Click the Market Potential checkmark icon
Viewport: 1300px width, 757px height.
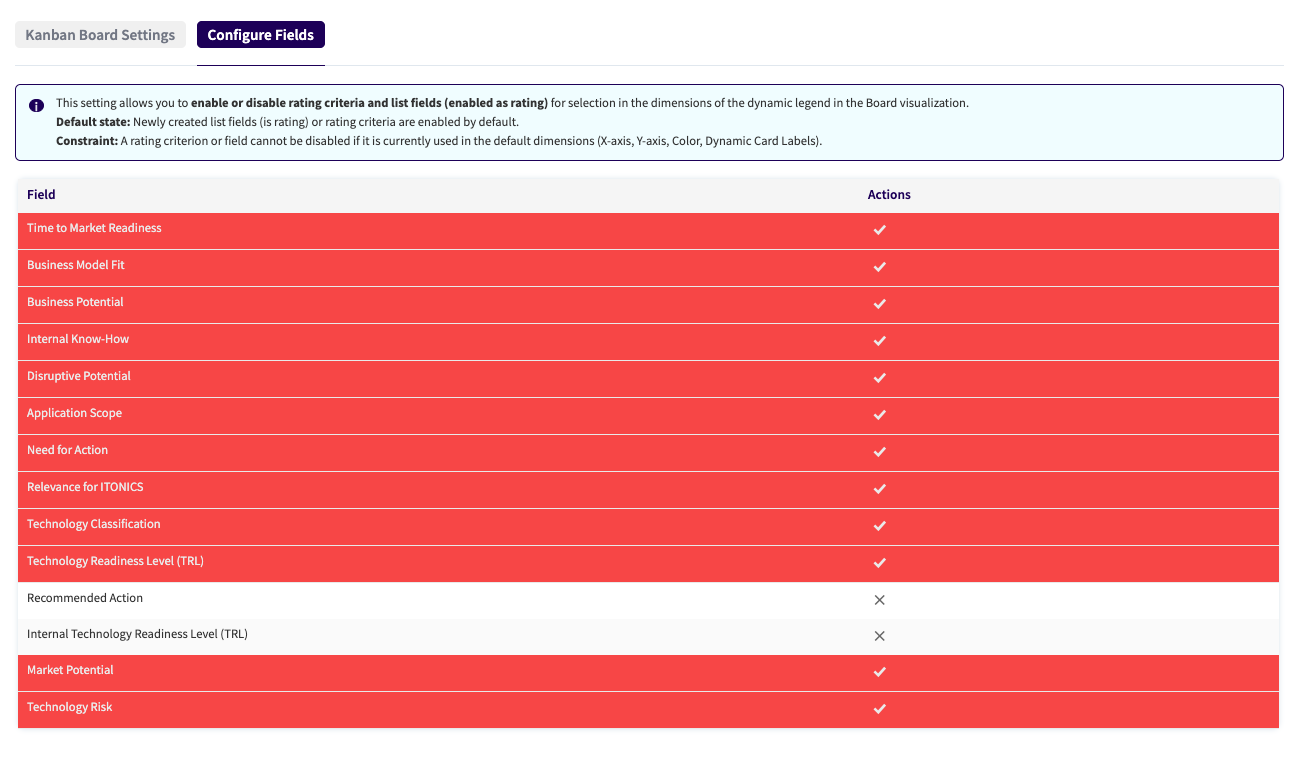879,672
